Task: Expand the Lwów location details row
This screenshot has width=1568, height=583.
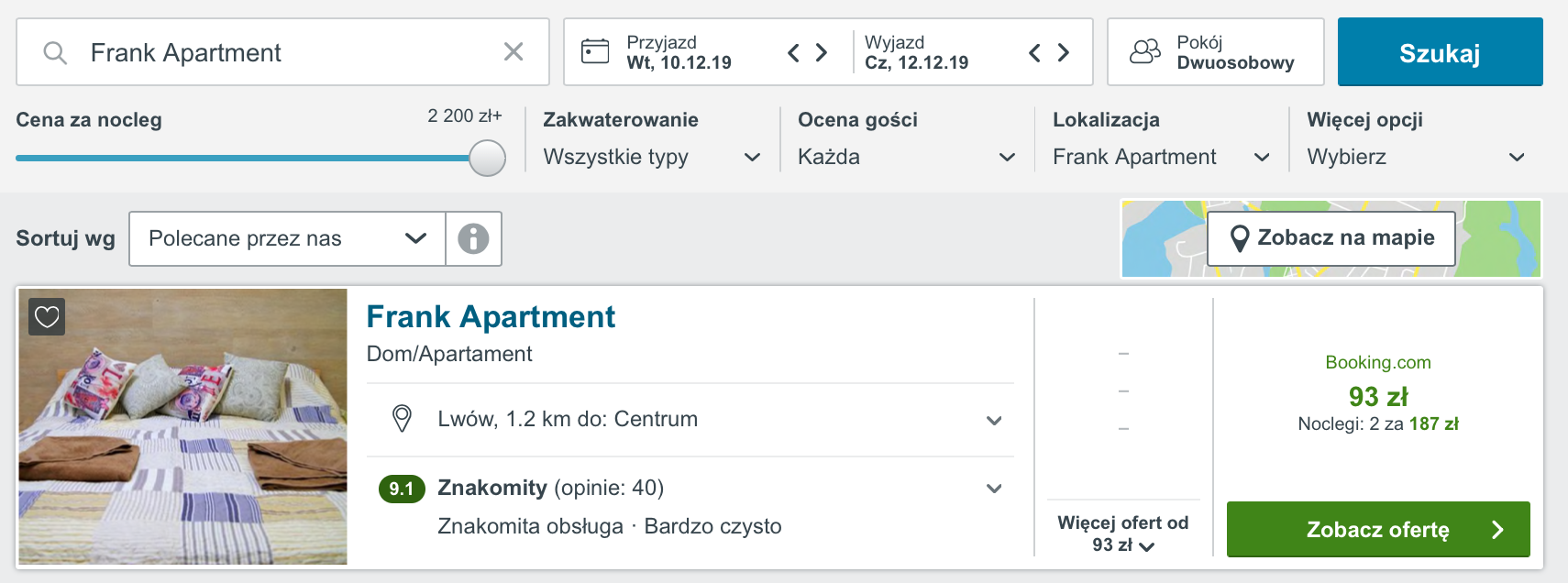Action: click(x=690, y=420)
